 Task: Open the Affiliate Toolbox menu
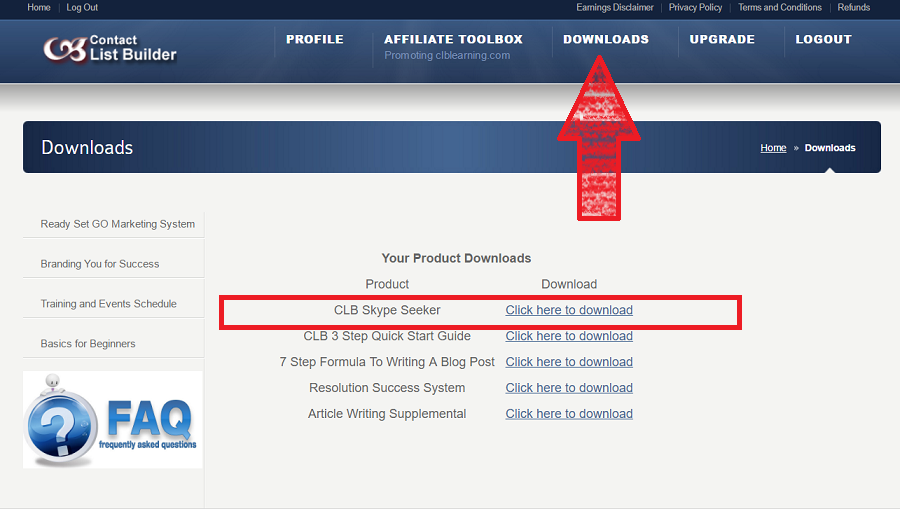453,40
